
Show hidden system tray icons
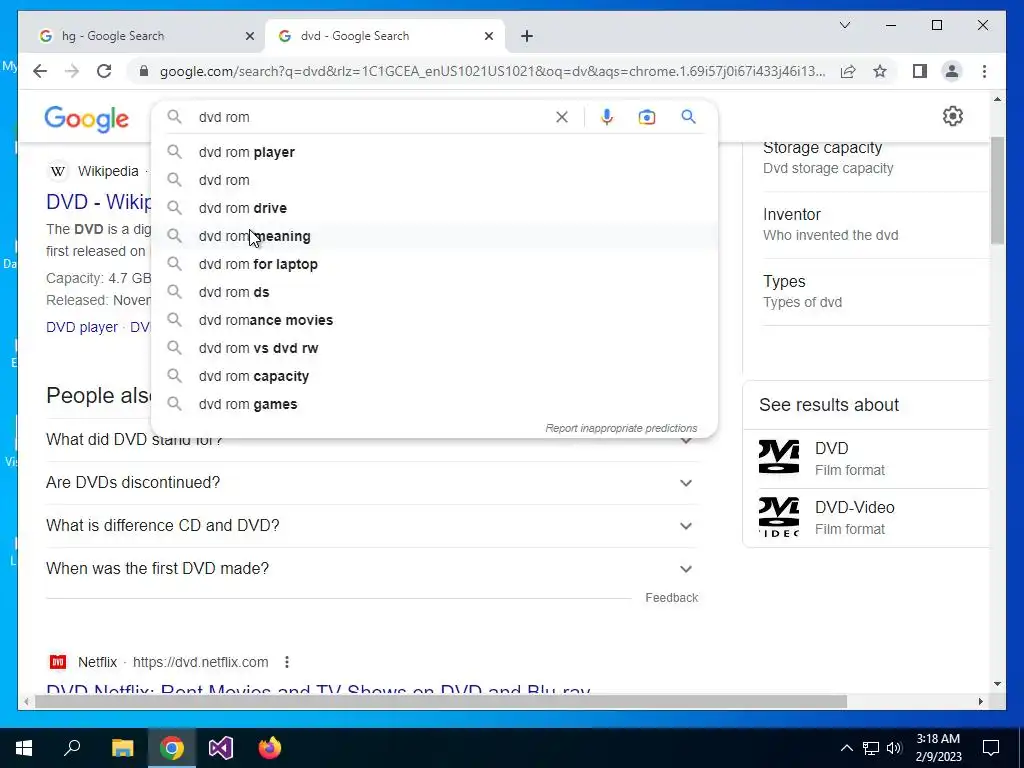[846, 748]
